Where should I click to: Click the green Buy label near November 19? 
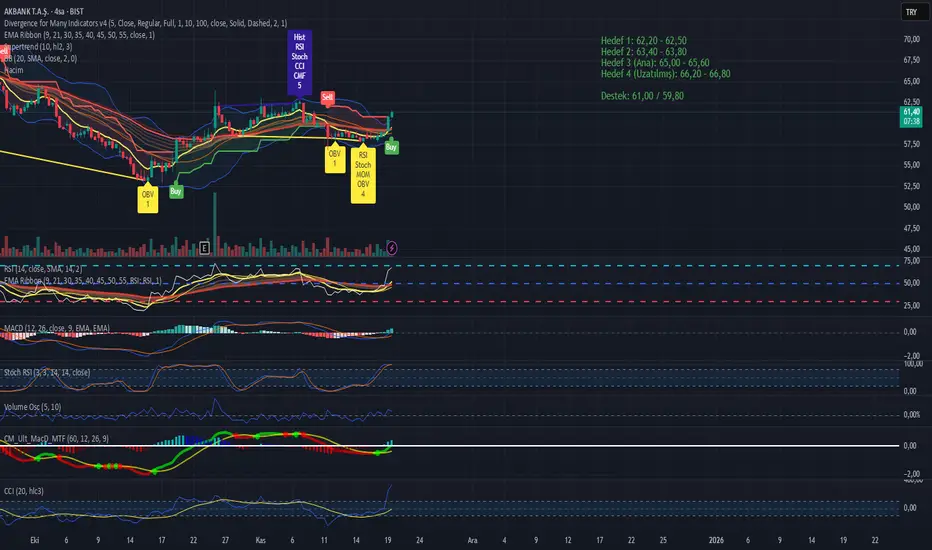coord(391,147)
